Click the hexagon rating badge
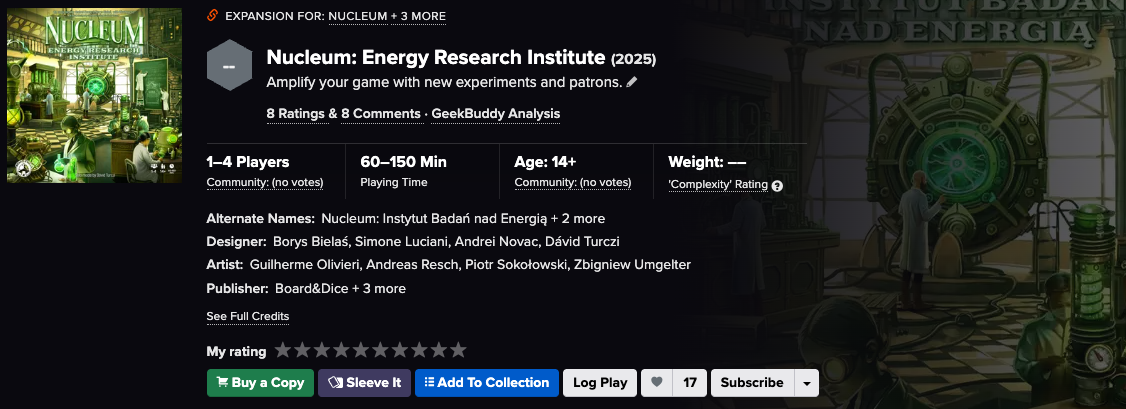Viewport: 1126px width, 409px height. [229, 65]
